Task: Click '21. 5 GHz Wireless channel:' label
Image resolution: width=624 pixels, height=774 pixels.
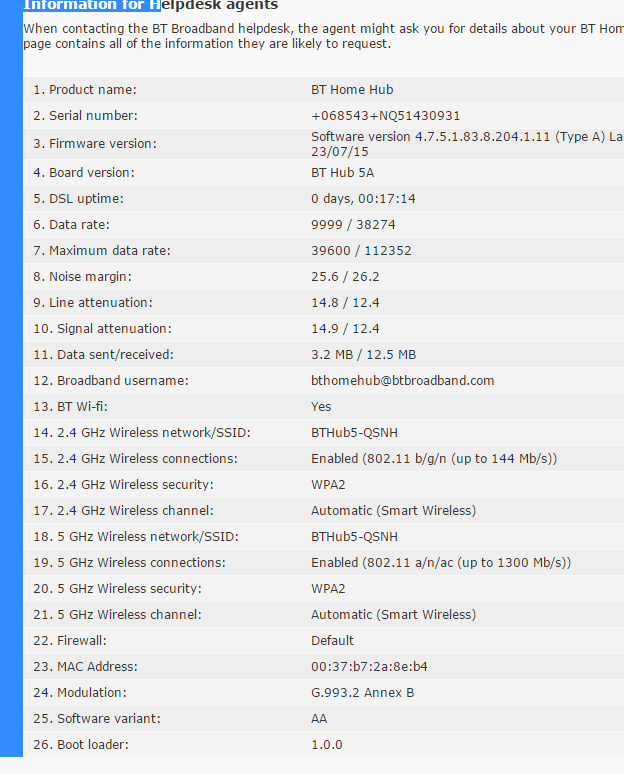Action: click(117, 615)
